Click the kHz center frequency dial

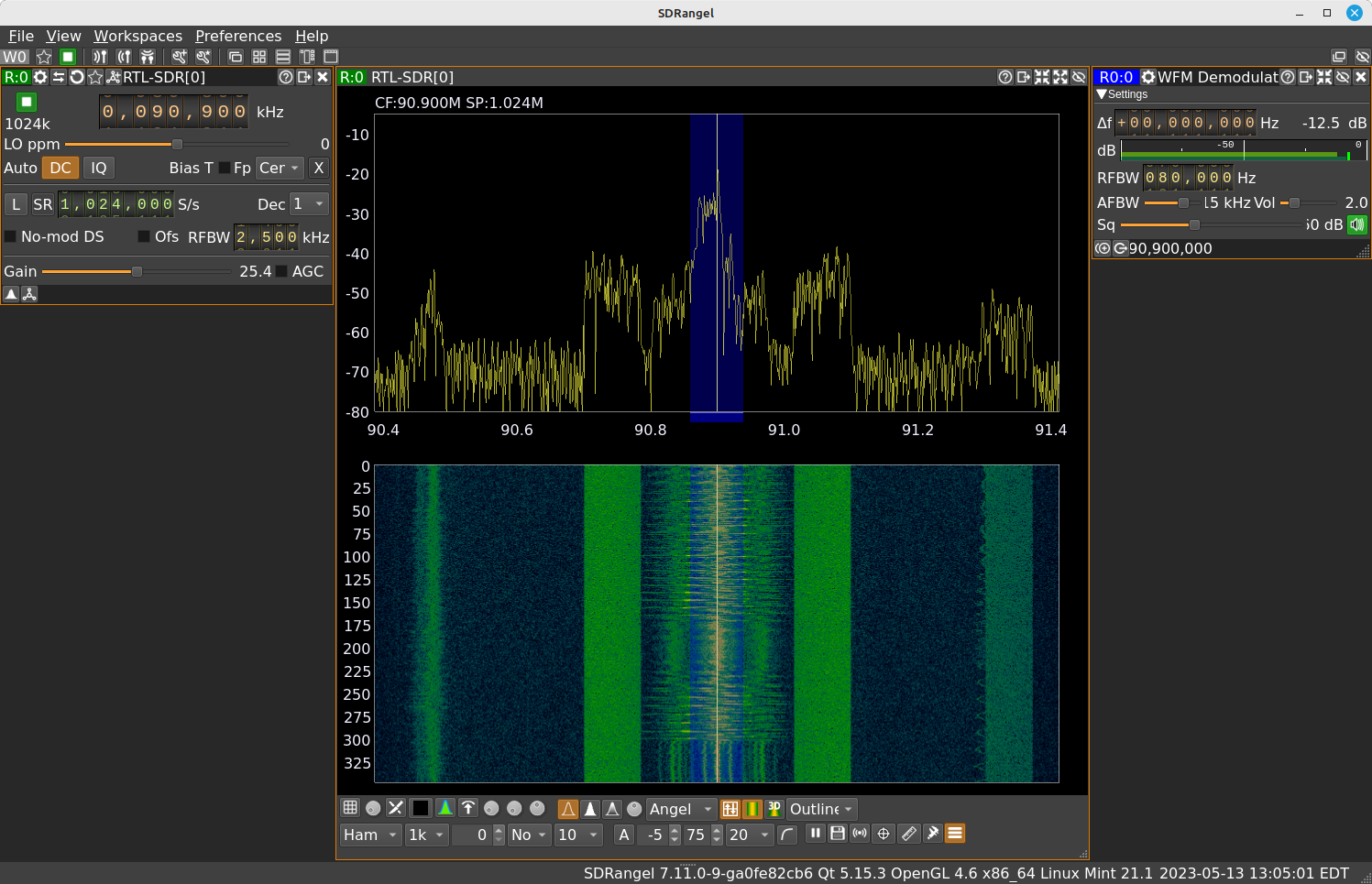click(x=173, y=112)
